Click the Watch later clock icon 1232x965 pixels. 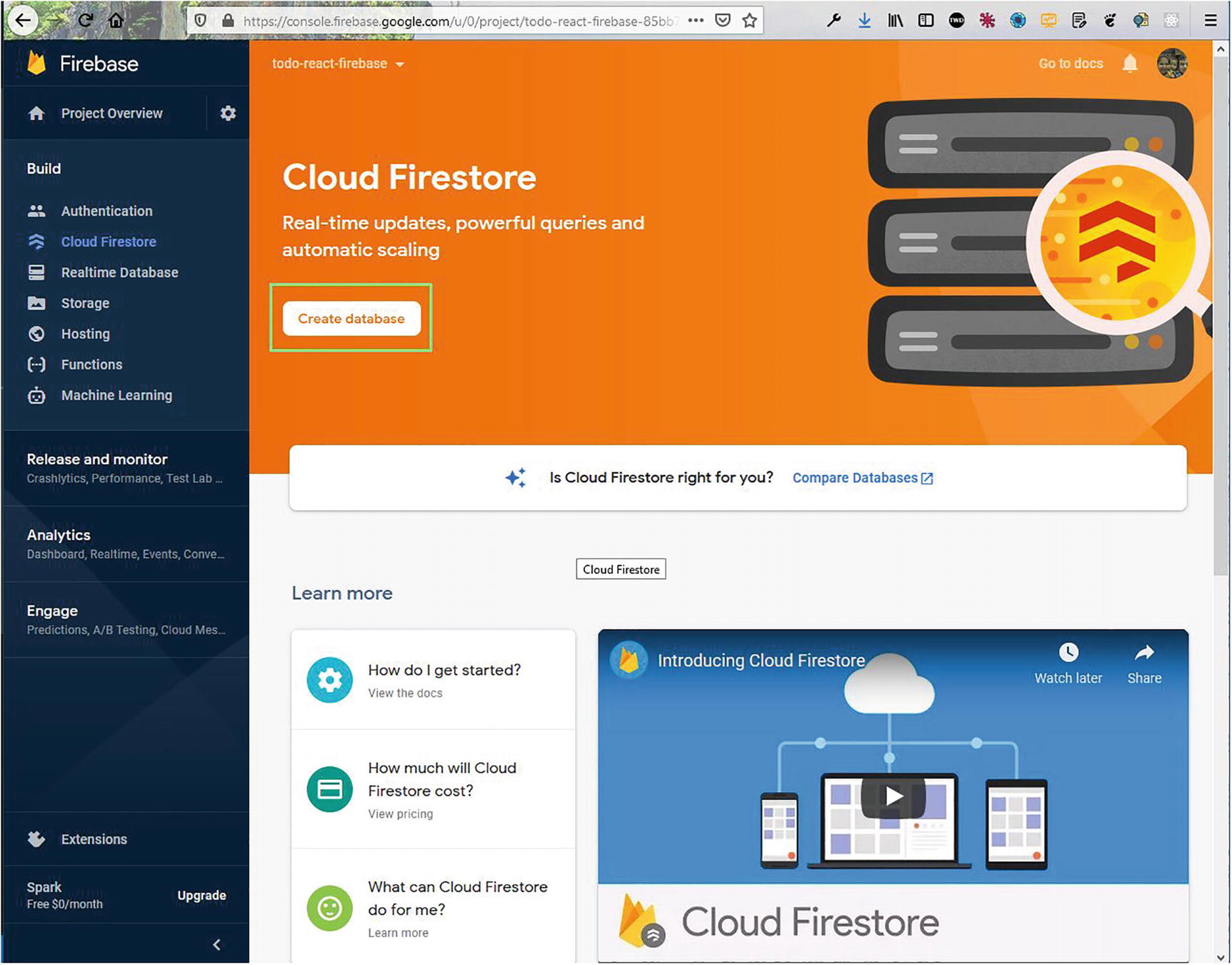pos(1068,653)
